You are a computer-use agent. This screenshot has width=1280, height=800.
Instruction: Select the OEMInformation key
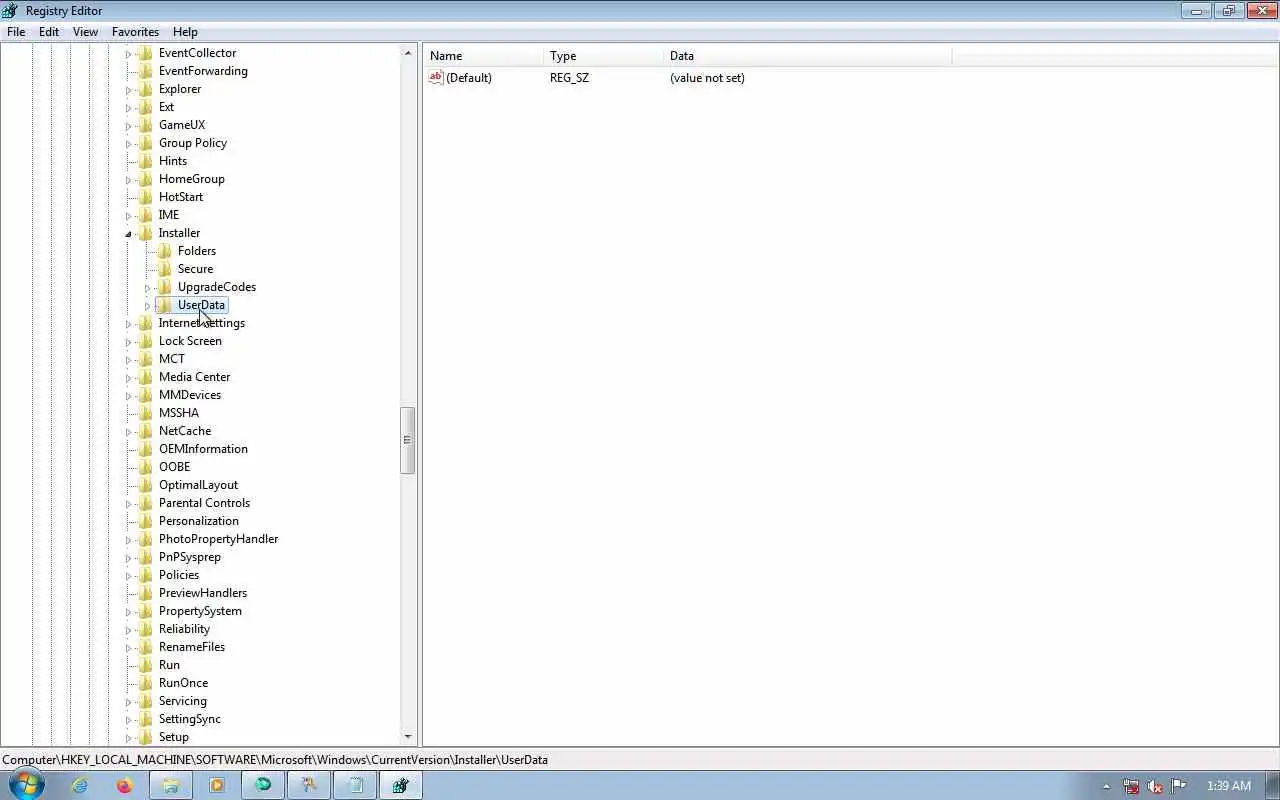pos(203,449)
